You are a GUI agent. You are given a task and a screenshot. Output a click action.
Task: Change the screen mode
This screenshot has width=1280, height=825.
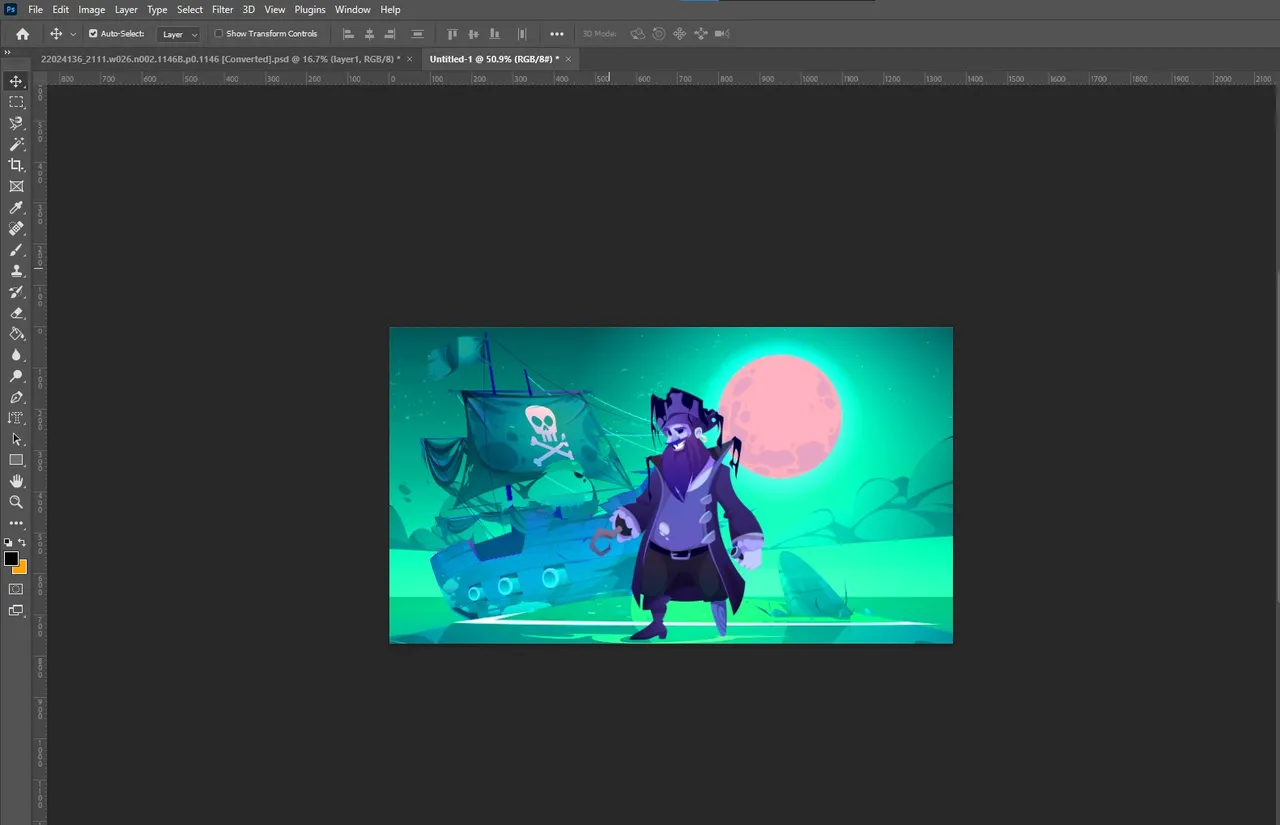click(x=16, y=610)
